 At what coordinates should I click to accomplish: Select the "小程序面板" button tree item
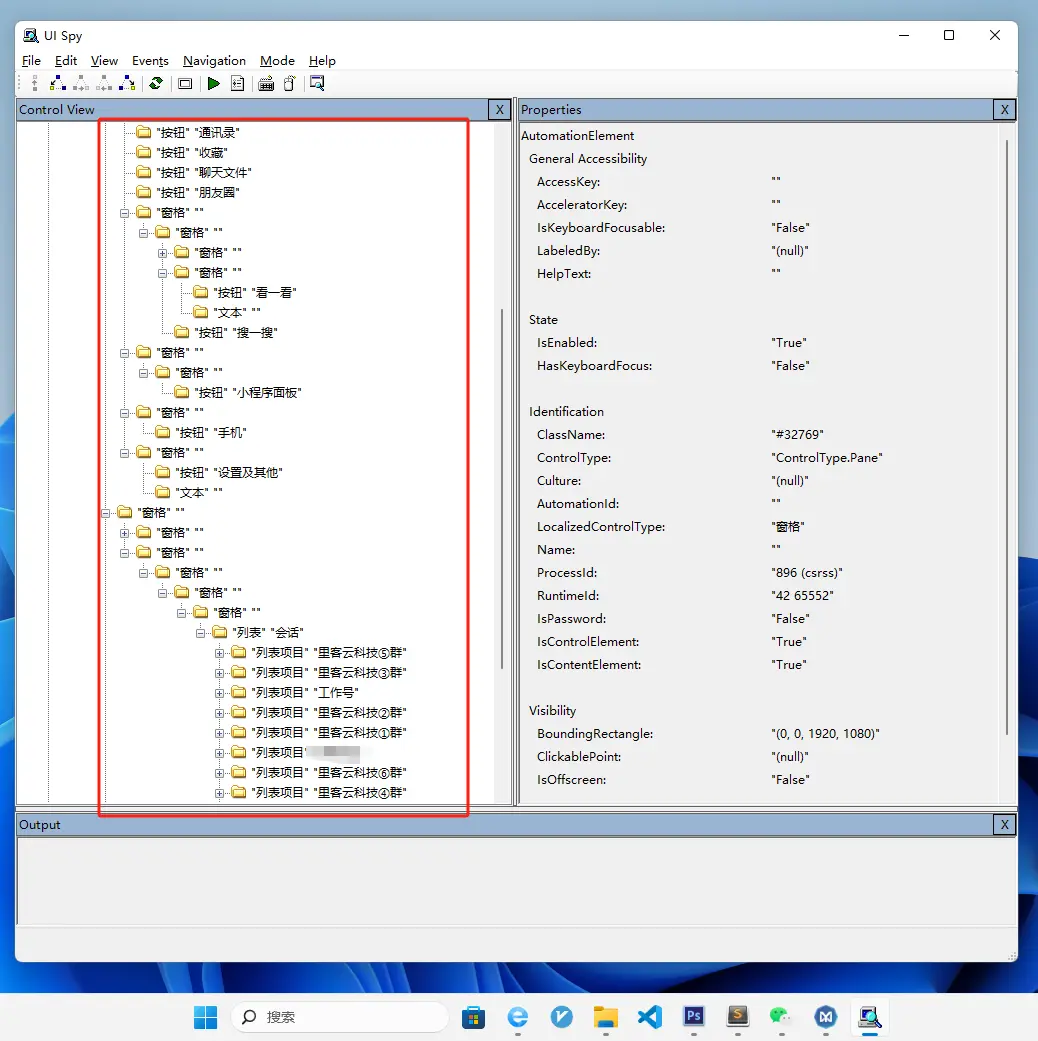[x=248, y=392]
